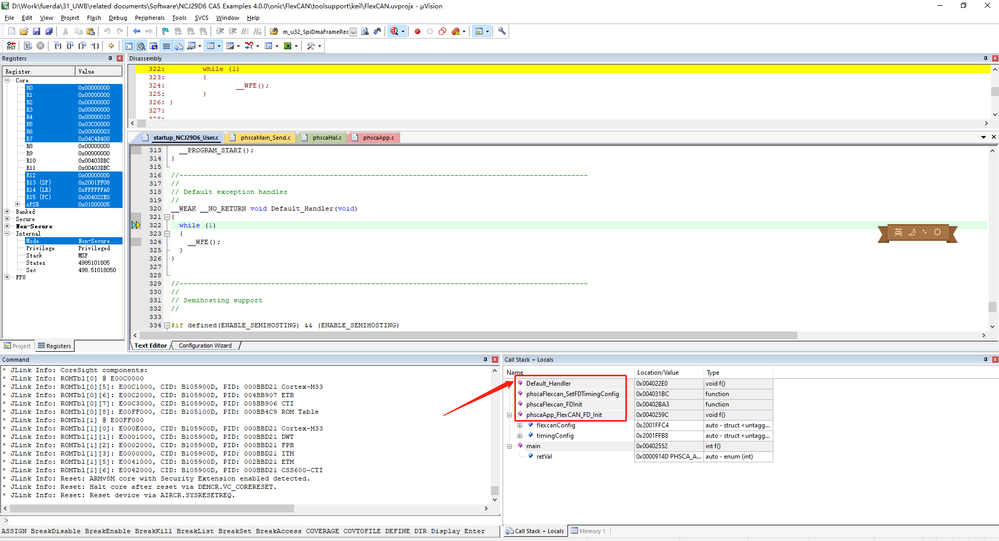999x541 pixels.
Task: Toggle bookmark flag on current line
Action: pos(165,31)
